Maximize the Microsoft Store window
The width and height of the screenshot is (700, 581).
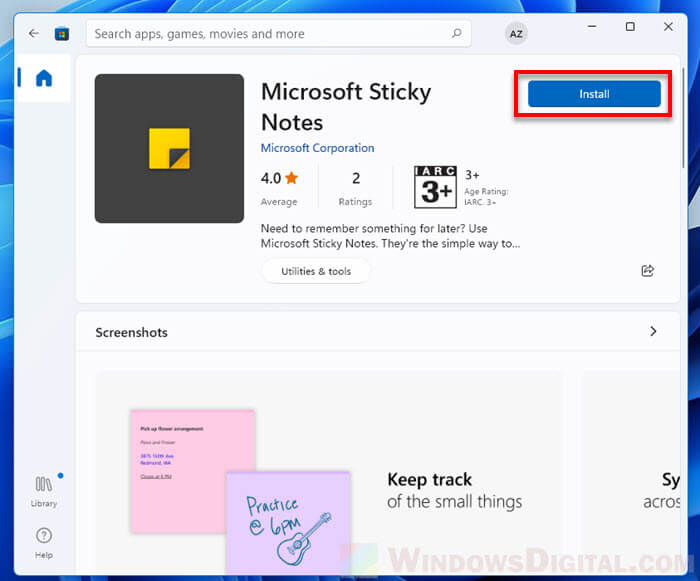(x=630, y=27)
